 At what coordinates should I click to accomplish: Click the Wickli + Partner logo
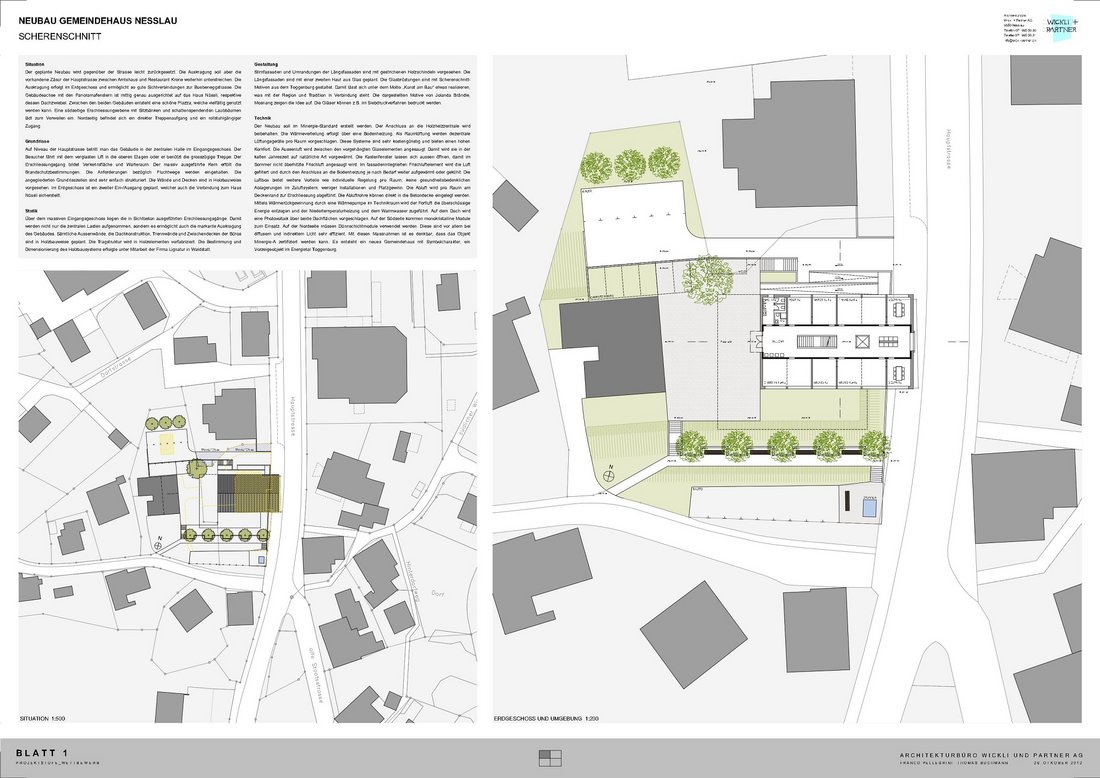(x=1061, y=25)
